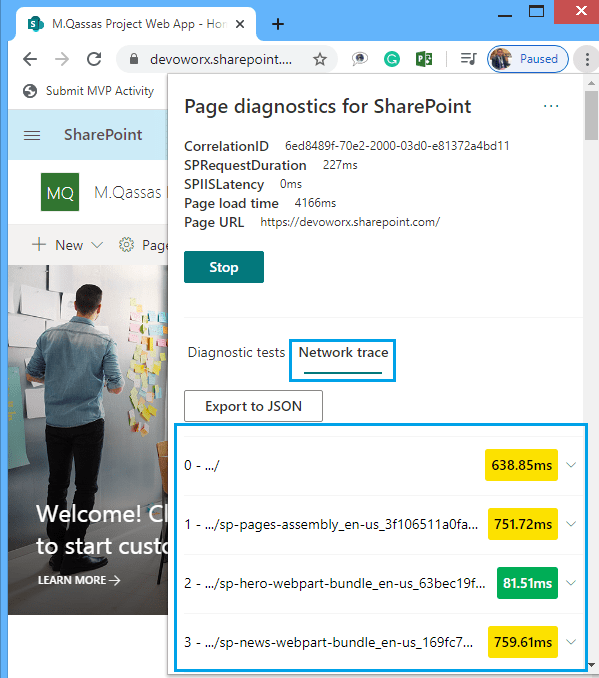Expand the sp-news-webpart-bundle request chevron
This screenshot has height=678, width=599.
click(x=571, y=642)
